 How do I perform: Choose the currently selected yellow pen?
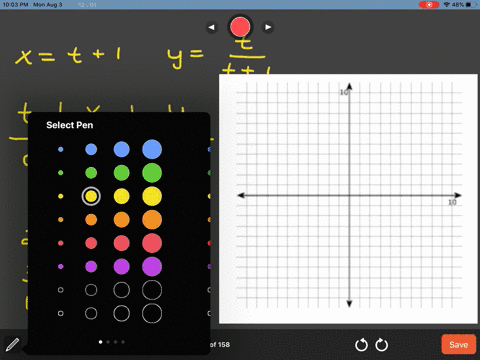(91, 196)
